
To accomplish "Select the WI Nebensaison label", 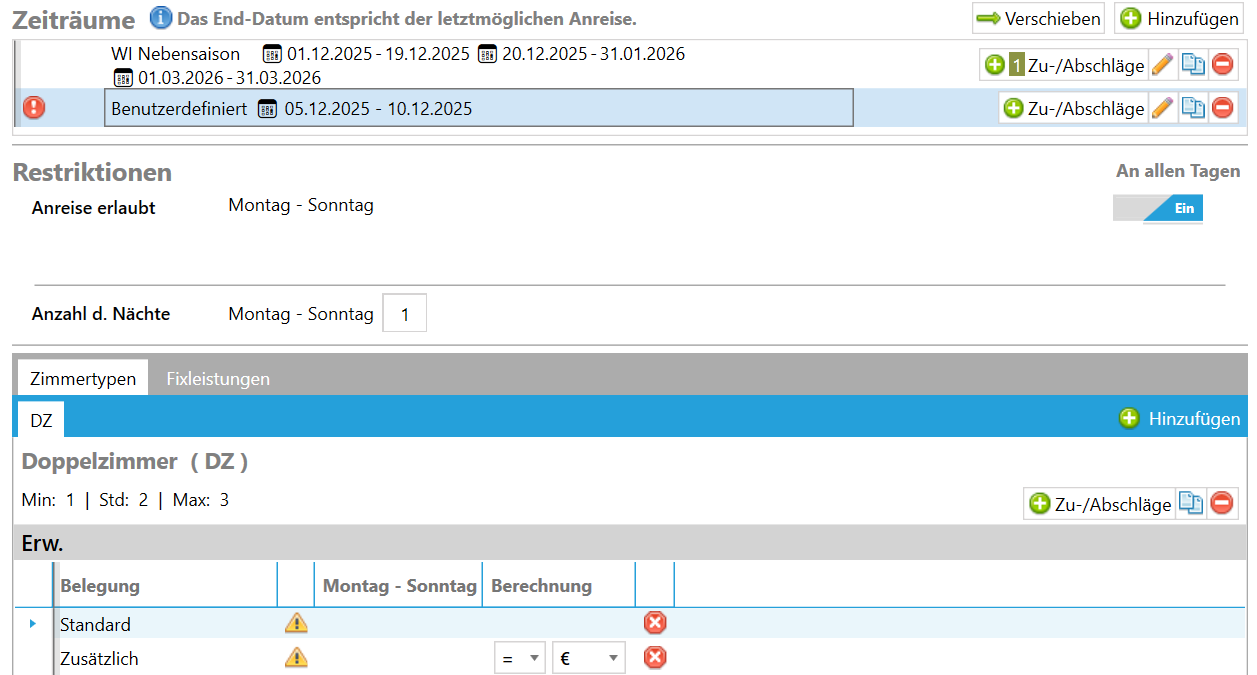I will point(176,54).
